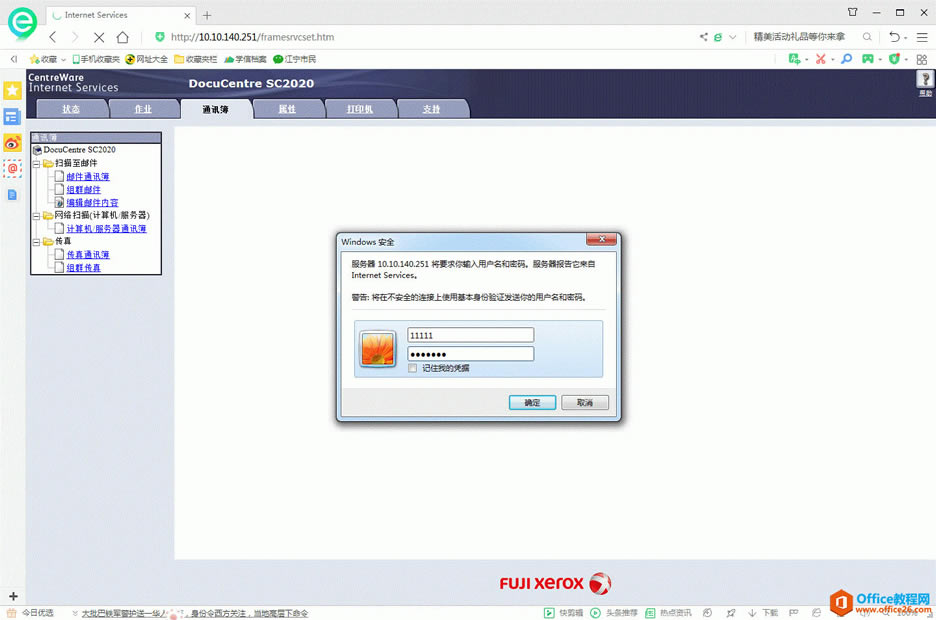The height and width of the screenshot is (620, 936).
Task: Open the hamburger main menu
Action: tap(922, 37)
